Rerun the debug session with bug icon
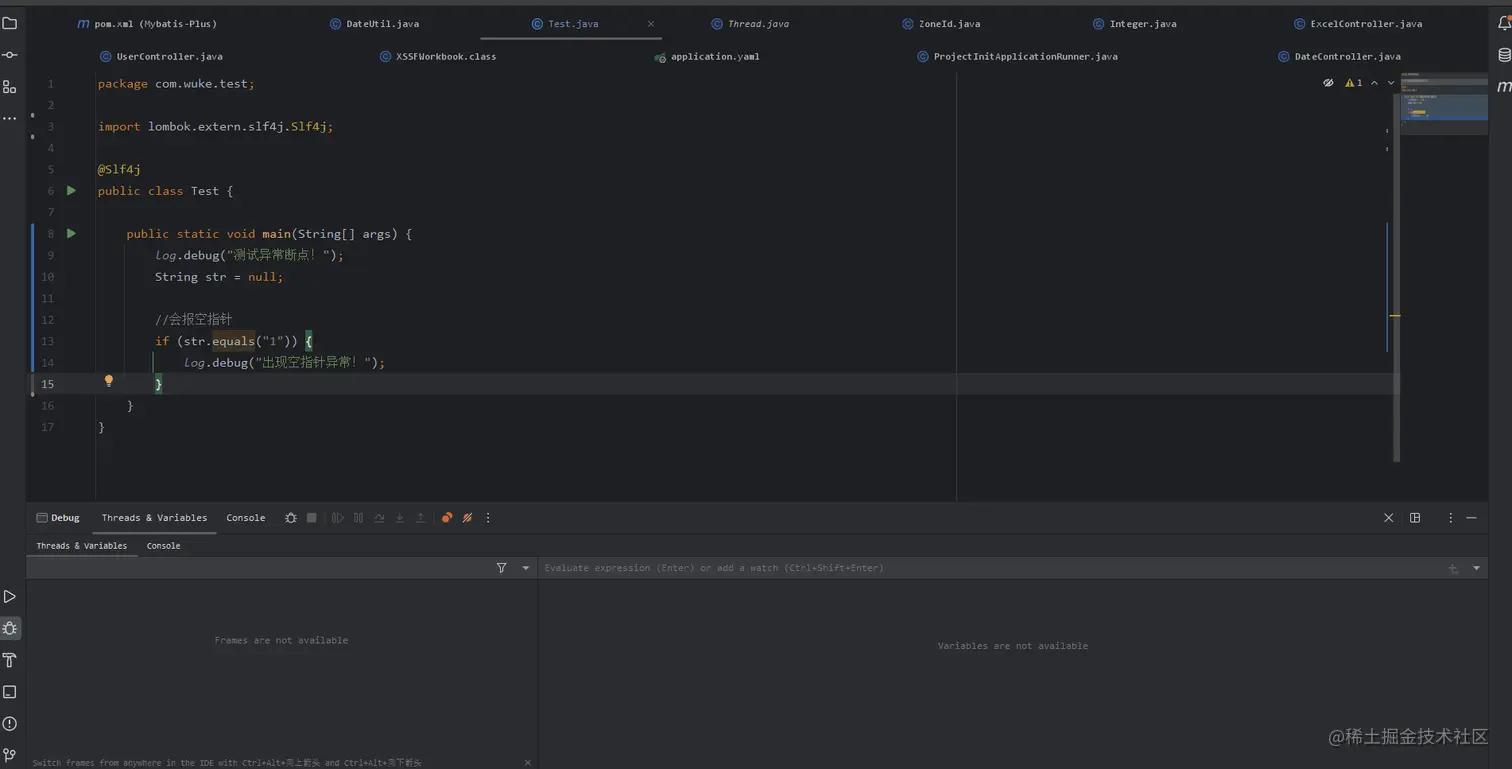Image resolution: width=1512 pixels, height=769 pixels. (x=291, y=518)
